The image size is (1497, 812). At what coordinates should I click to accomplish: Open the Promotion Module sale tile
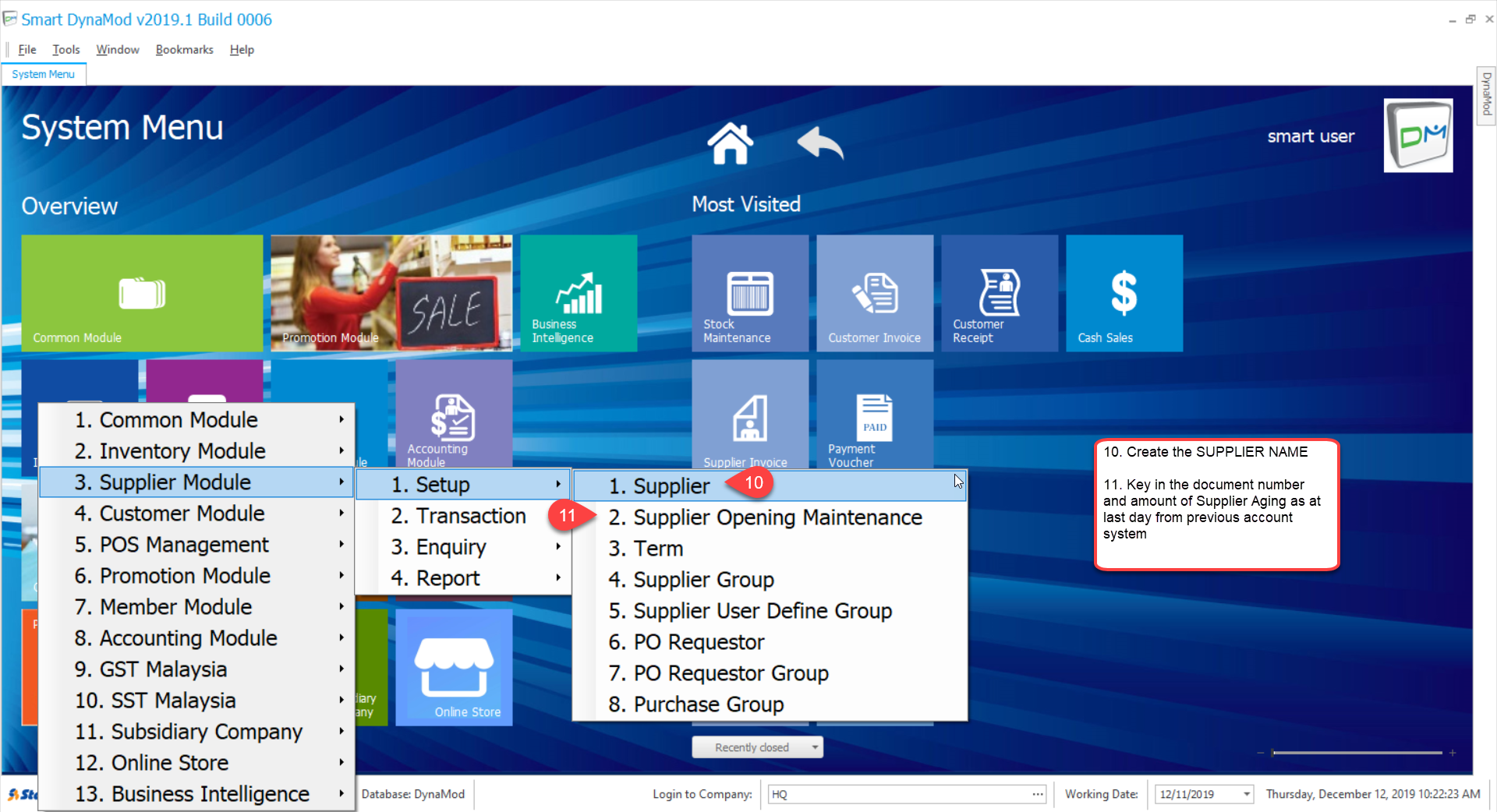tap(391, 293)
